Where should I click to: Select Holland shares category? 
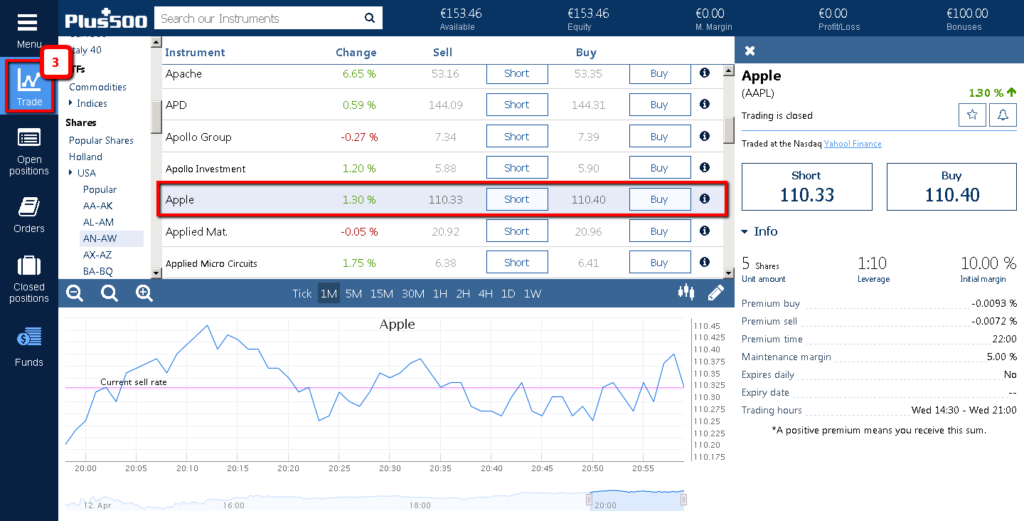point(86,157)
